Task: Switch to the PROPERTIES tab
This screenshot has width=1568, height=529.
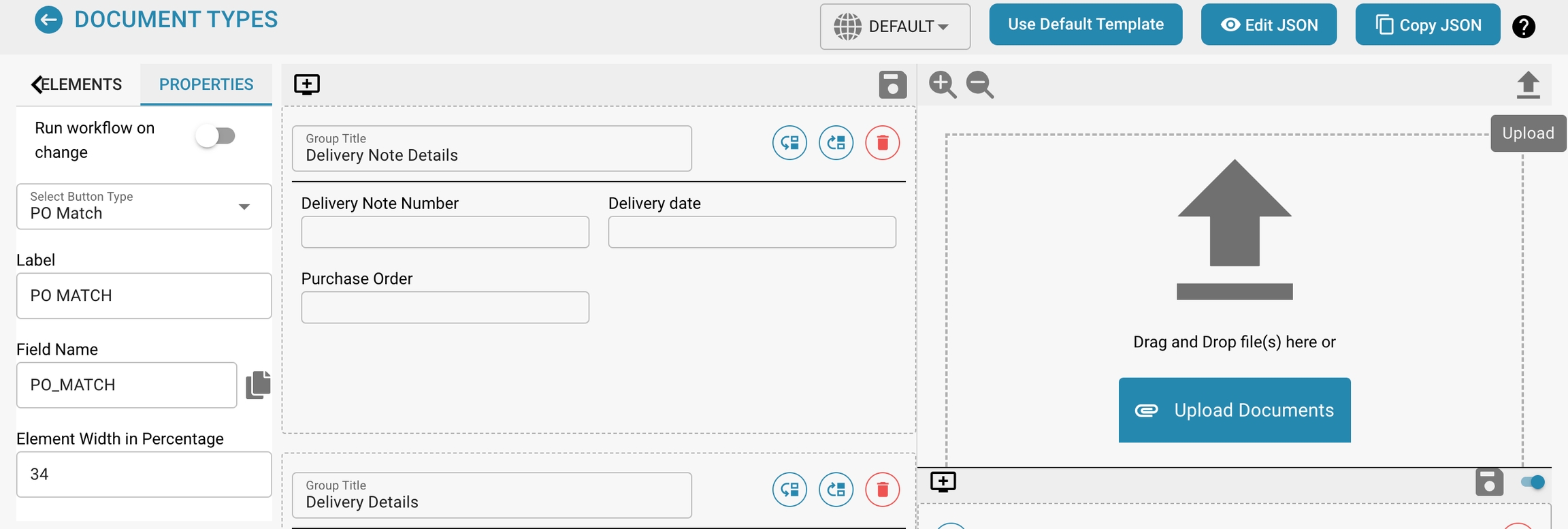Action: click(206, 84)
